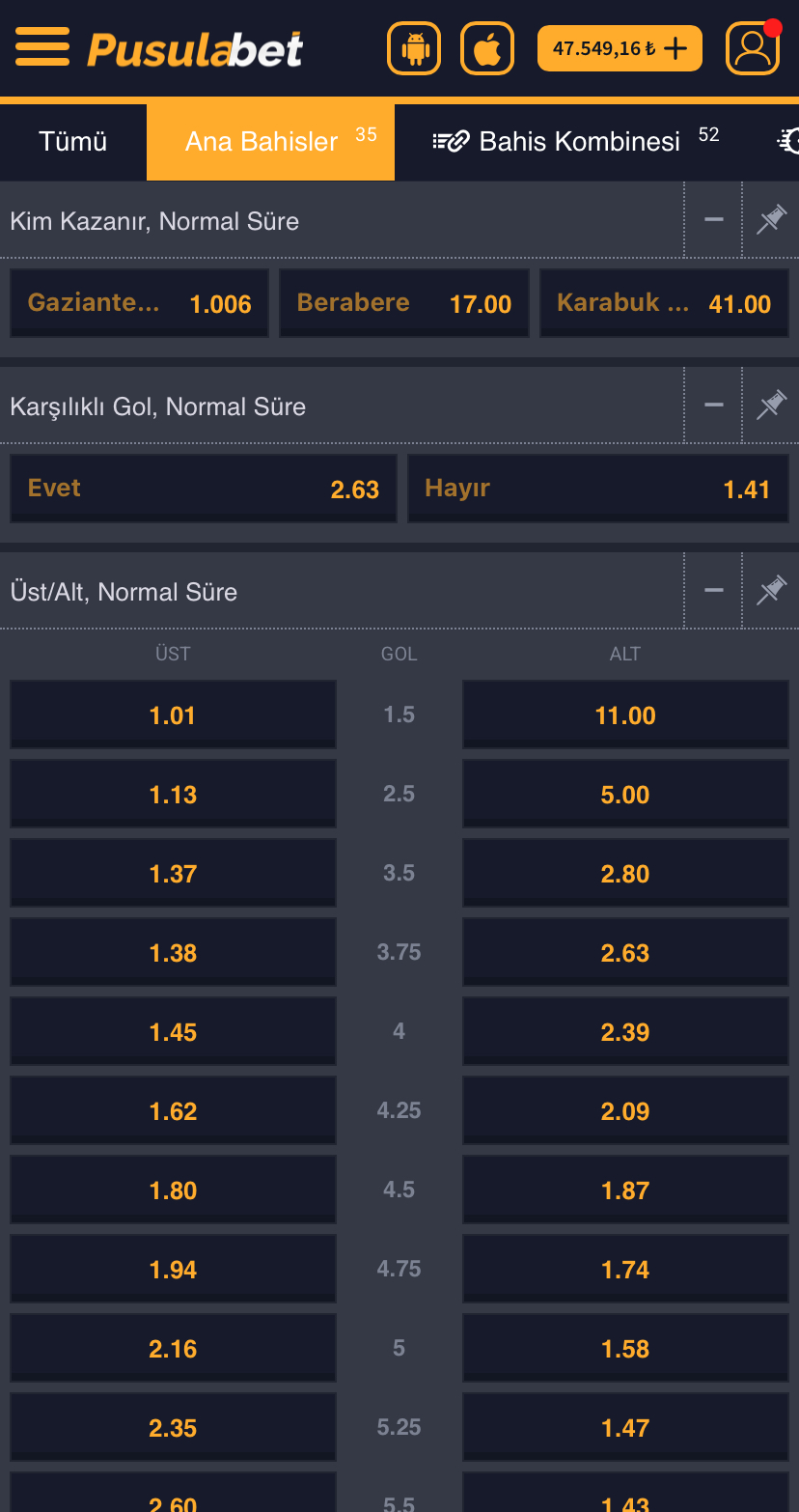This screenshot has width=799, height=1512.
Task: Open the hamburger menu
Action: click(x=42, y=47)
